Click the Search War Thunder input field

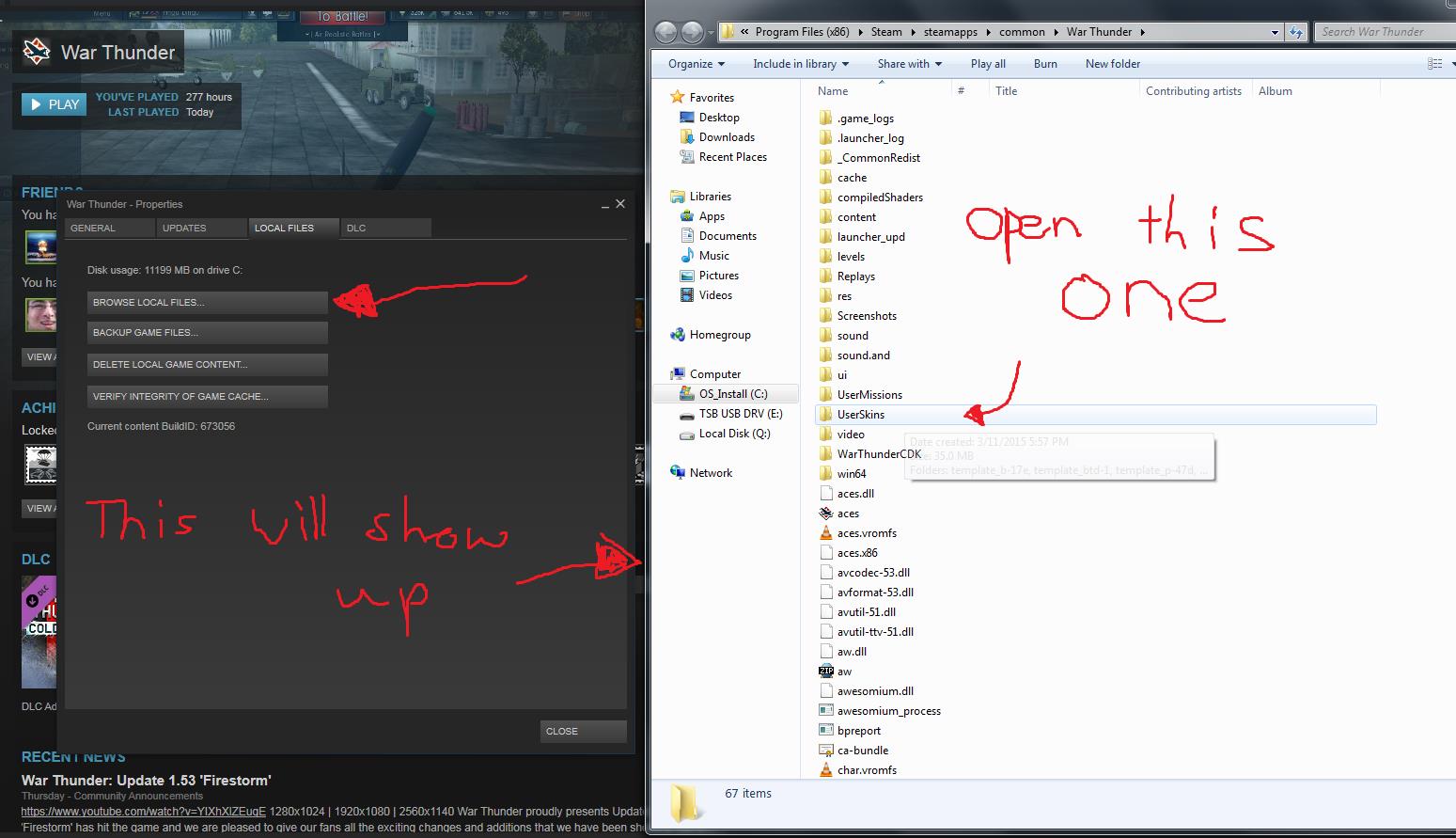click(x=1385, y=32)
